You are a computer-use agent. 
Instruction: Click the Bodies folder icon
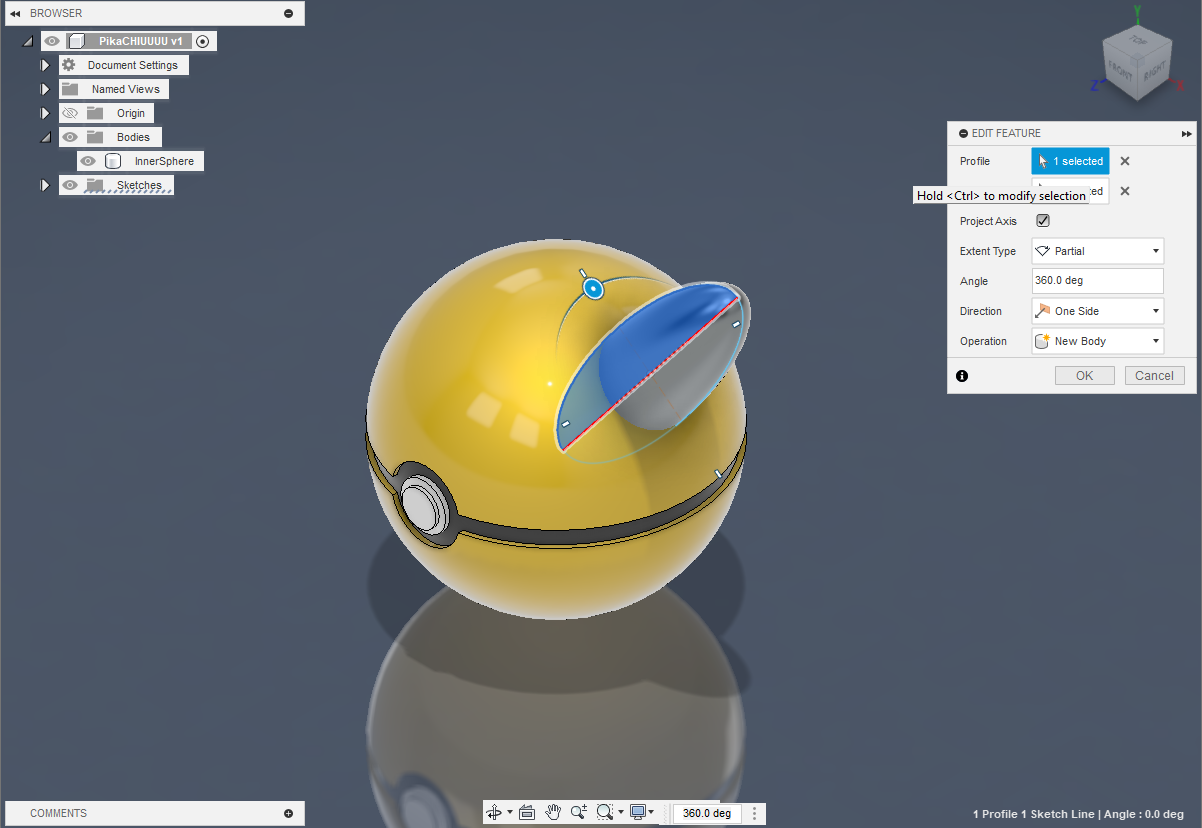point(95,137)
